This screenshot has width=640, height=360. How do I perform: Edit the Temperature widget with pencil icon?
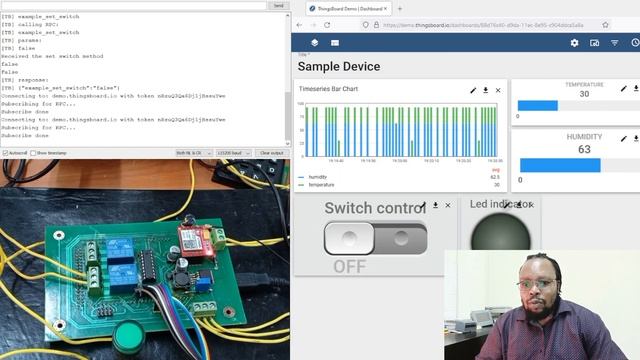[624, 88]
